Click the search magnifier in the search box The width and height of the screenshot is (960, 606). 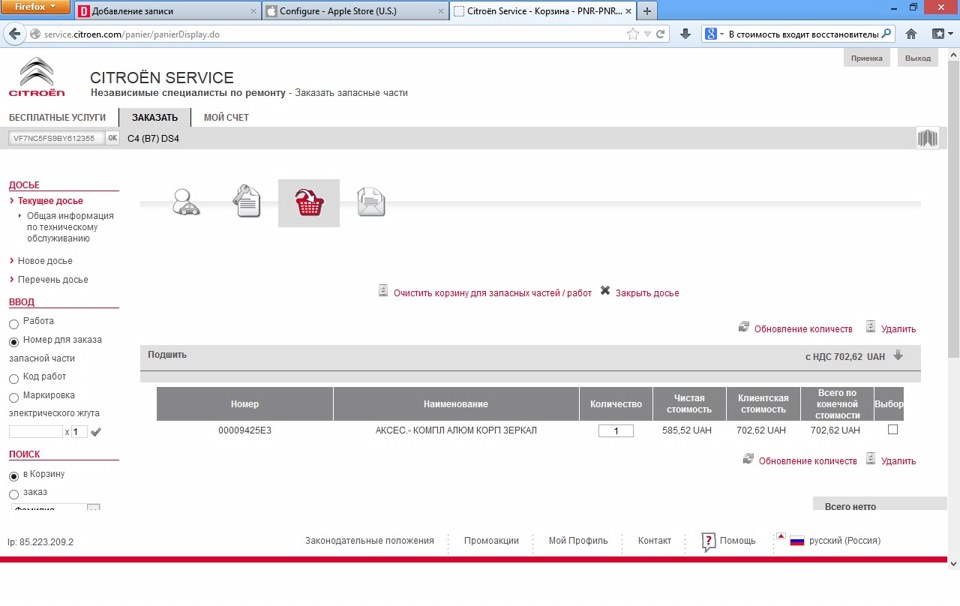[886, 34]
